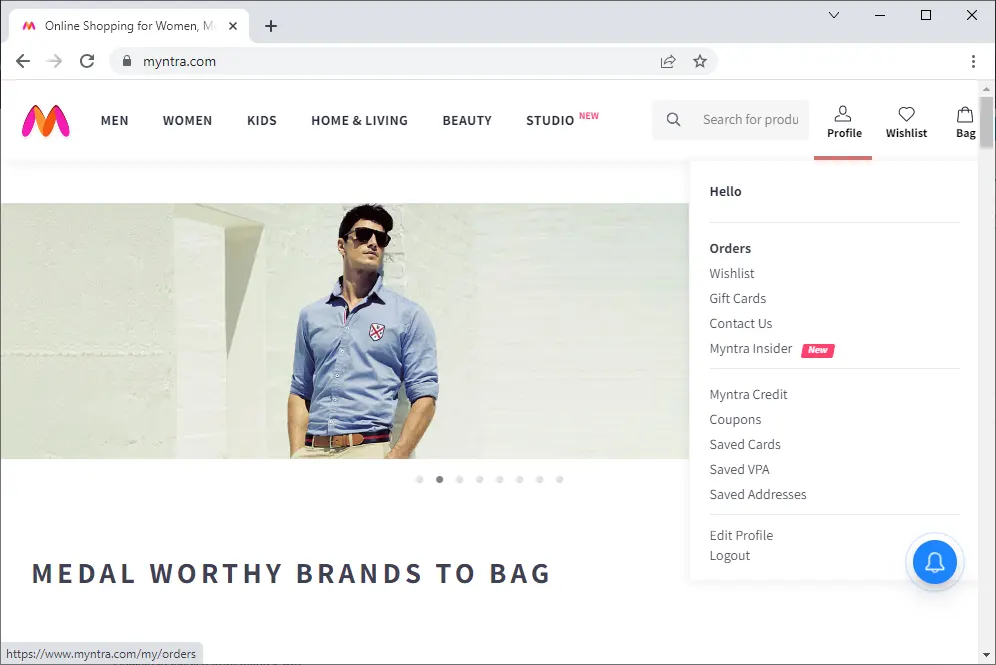Select Contact Us in the profile dropdown

point(741,324)
